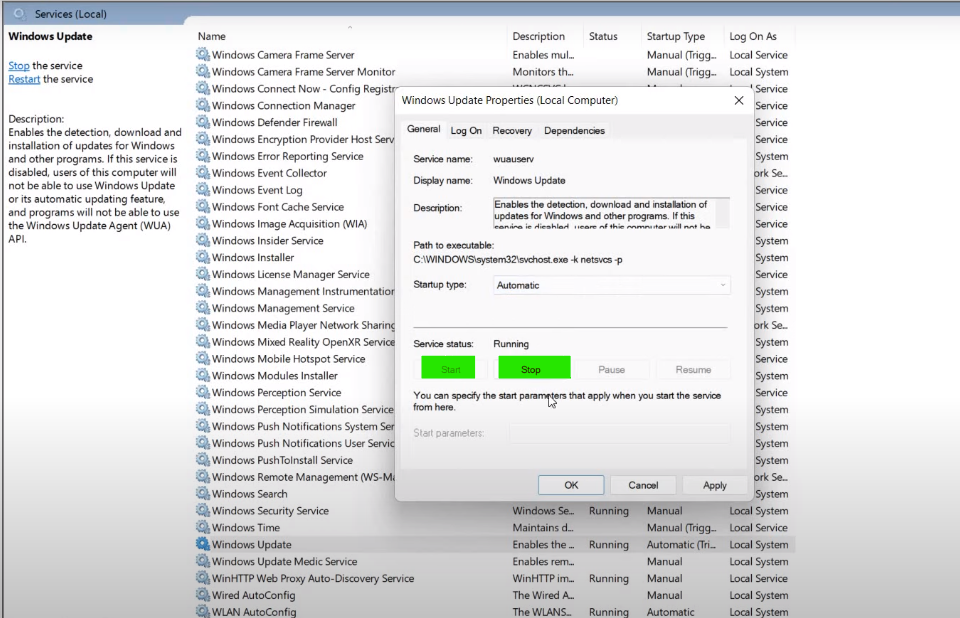
Task: Click Cancel in the properties dialog
Action: point(643,485)
